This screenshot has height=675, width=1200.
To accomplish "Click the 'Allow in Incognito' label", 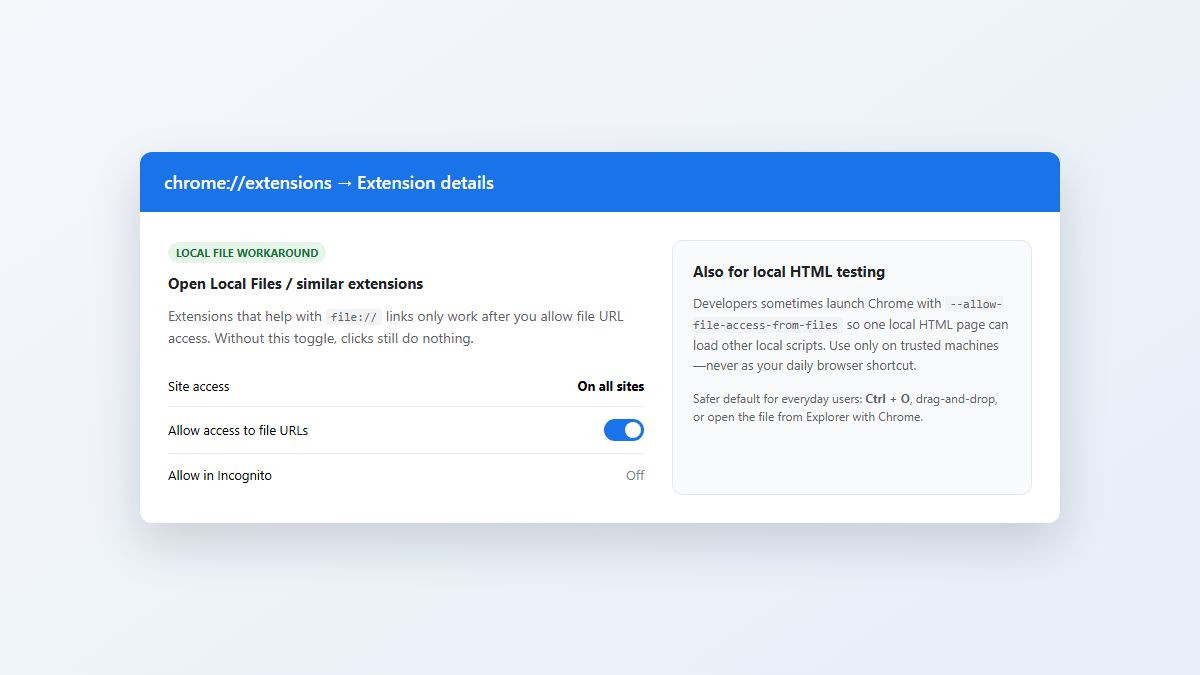I will (220, 475).
